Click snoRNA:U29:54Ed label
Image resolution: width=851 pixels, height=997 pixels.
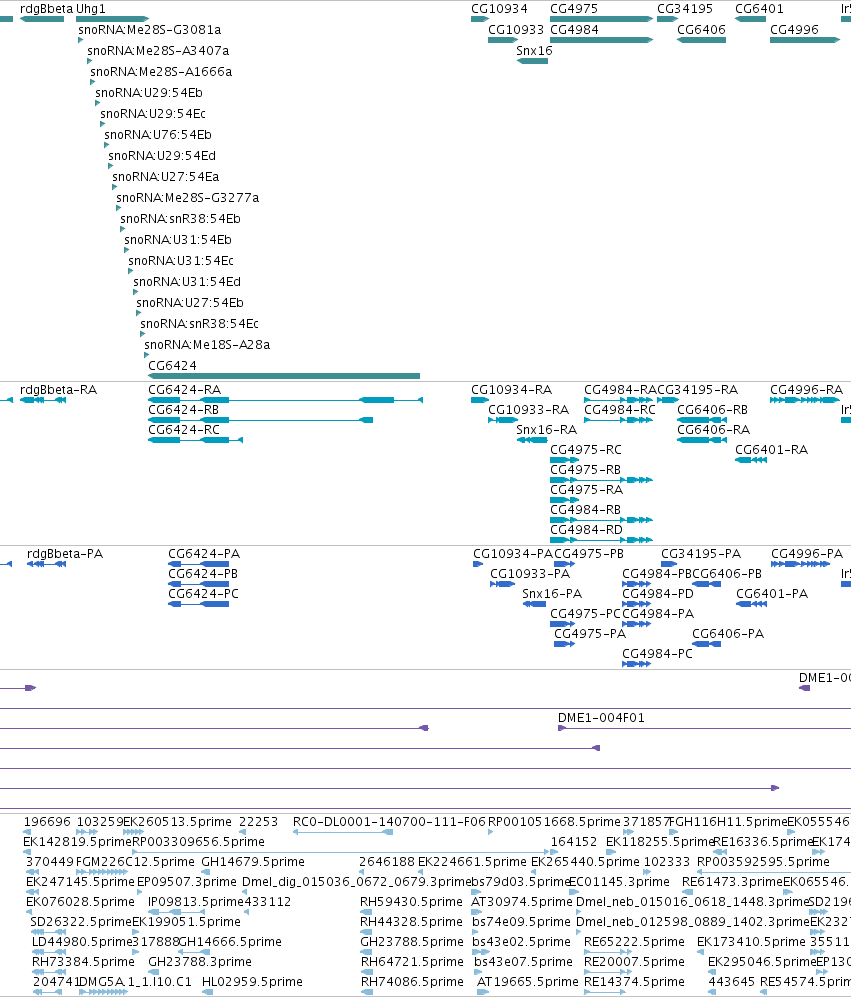162,156
